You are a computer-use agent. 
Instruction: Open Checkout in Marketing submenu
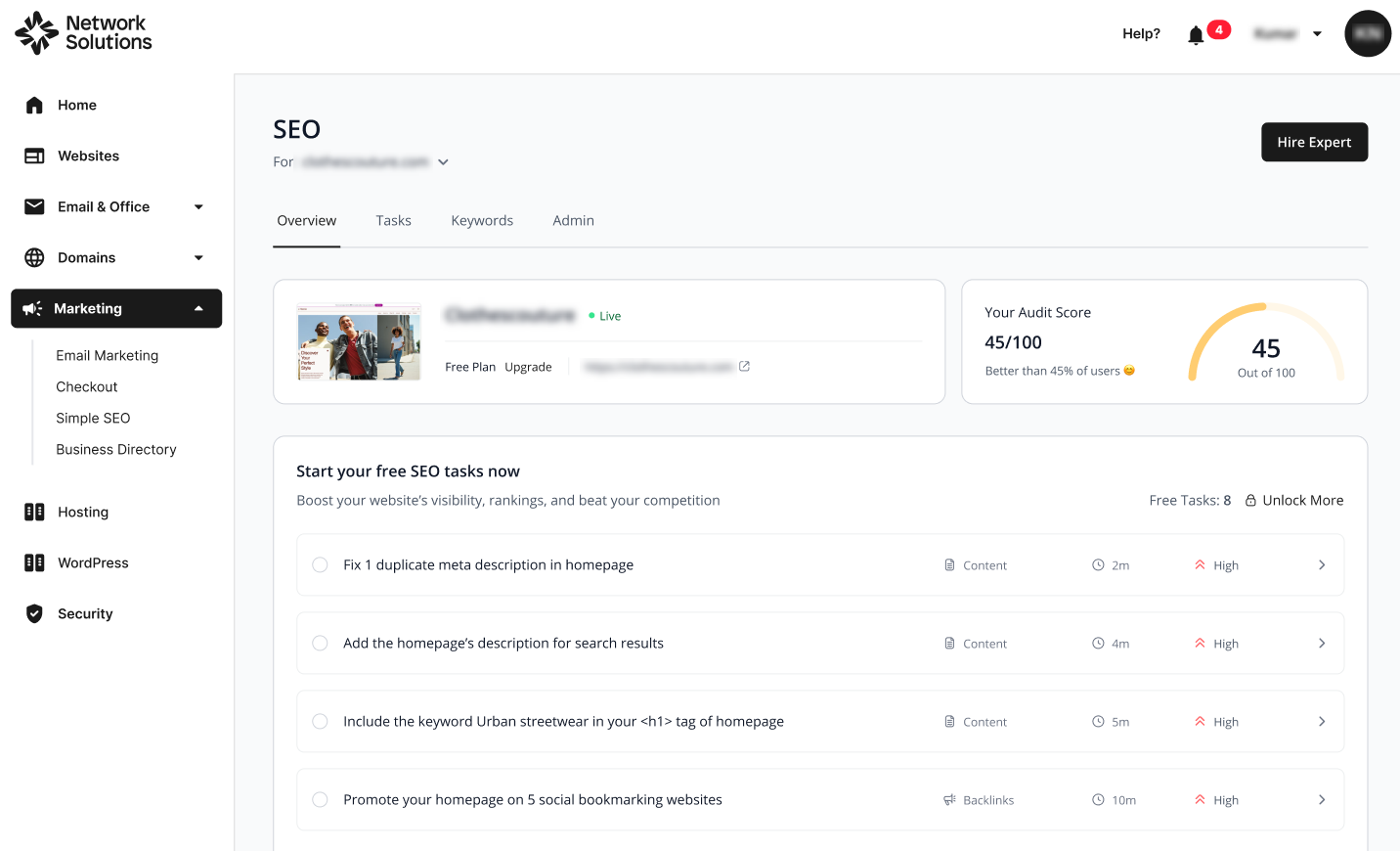click(86, 386)
